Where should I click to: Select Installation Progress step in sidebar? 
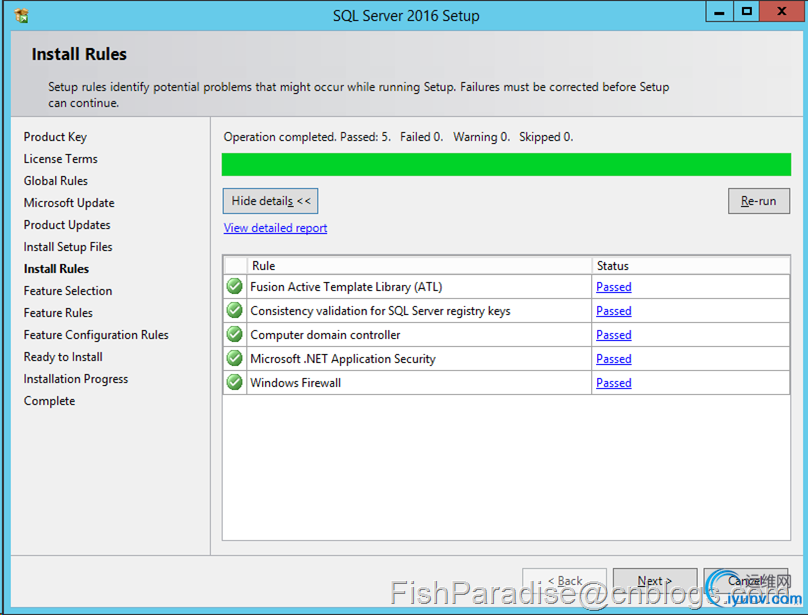click(x=76, y=379)
